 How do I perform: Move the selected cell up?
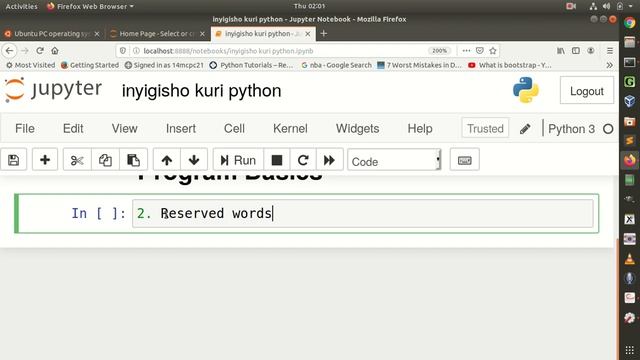tap(167, 160)
